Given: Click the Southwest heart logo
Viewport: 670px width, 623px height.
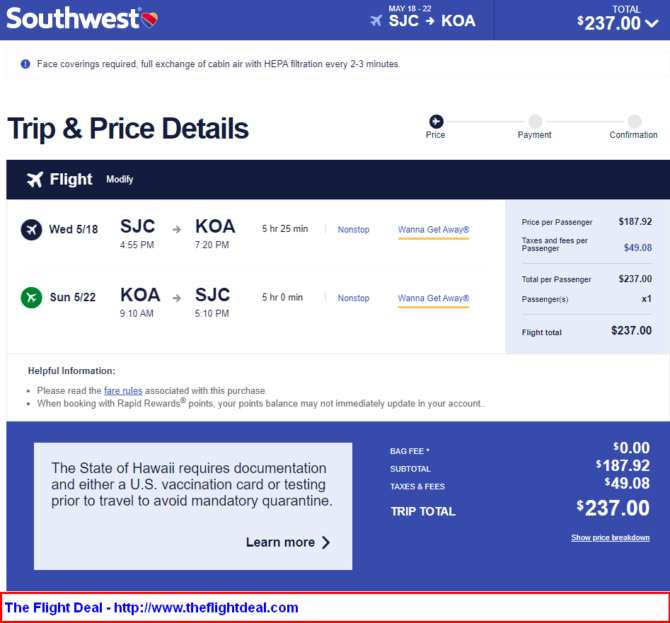Looking at the screenshot, I should click(150, 19).
